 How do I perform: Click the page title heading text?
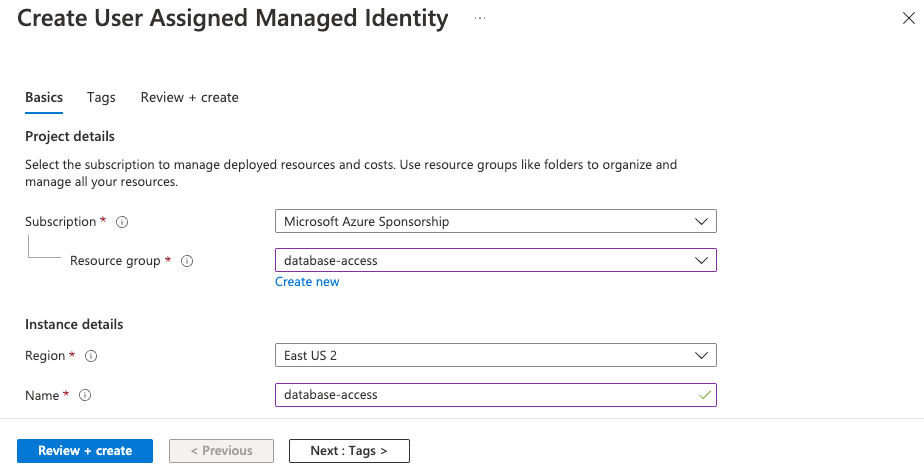point(233,19)
